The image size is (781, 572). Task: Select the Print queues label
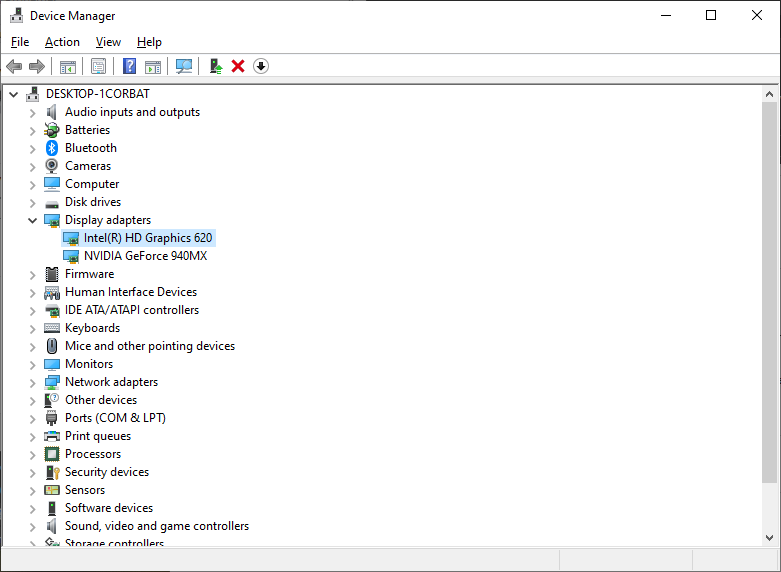(x=98, y=436)
